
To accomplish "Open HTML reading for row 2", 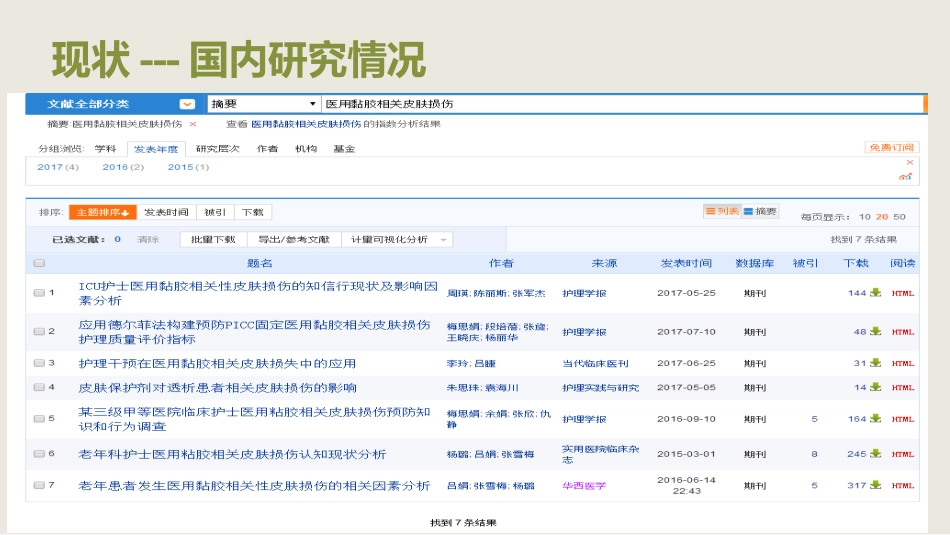I will 903,332.
